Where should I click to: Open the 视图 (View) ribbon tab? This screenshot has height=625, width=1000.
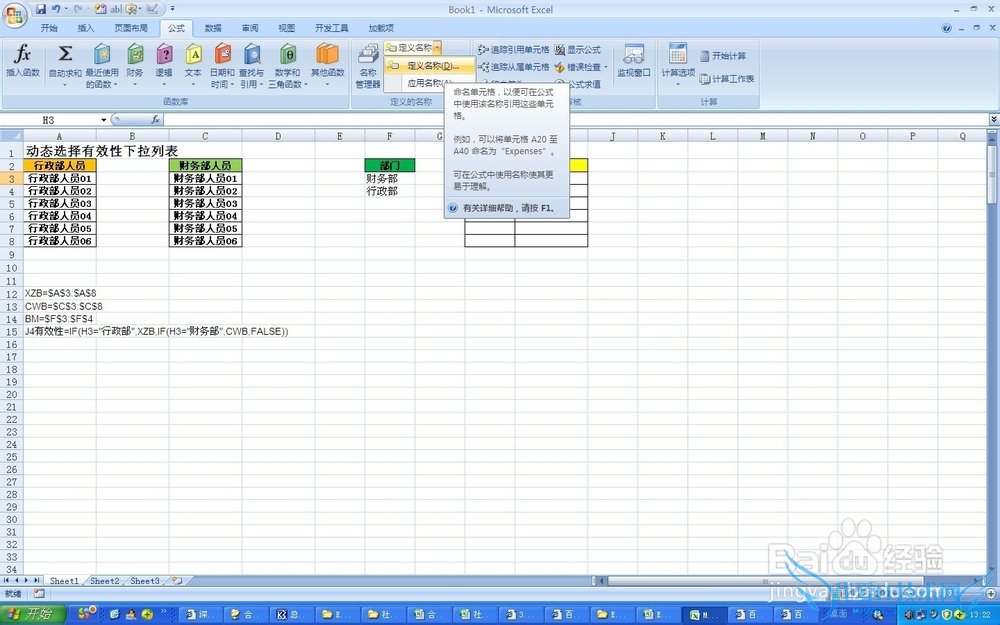pos(286,28)
